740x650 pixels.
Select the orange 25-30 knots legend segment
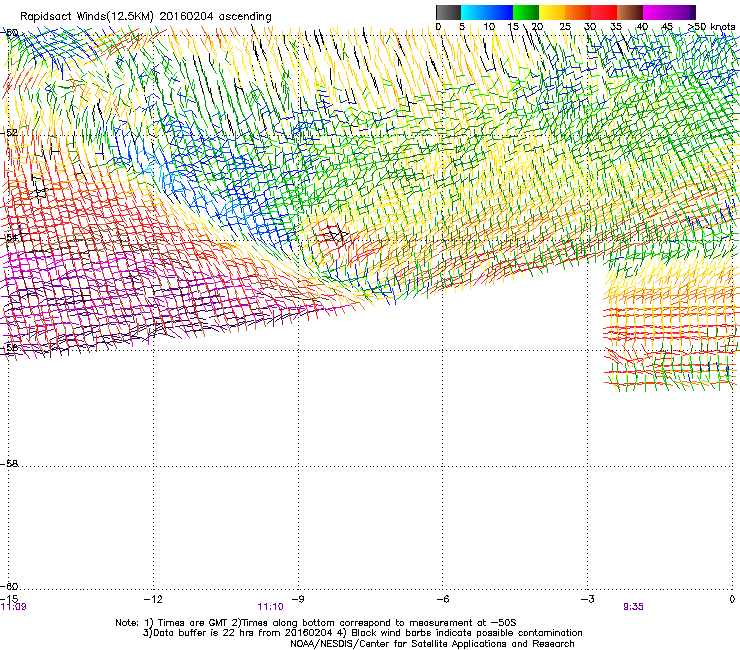(578, 12)
